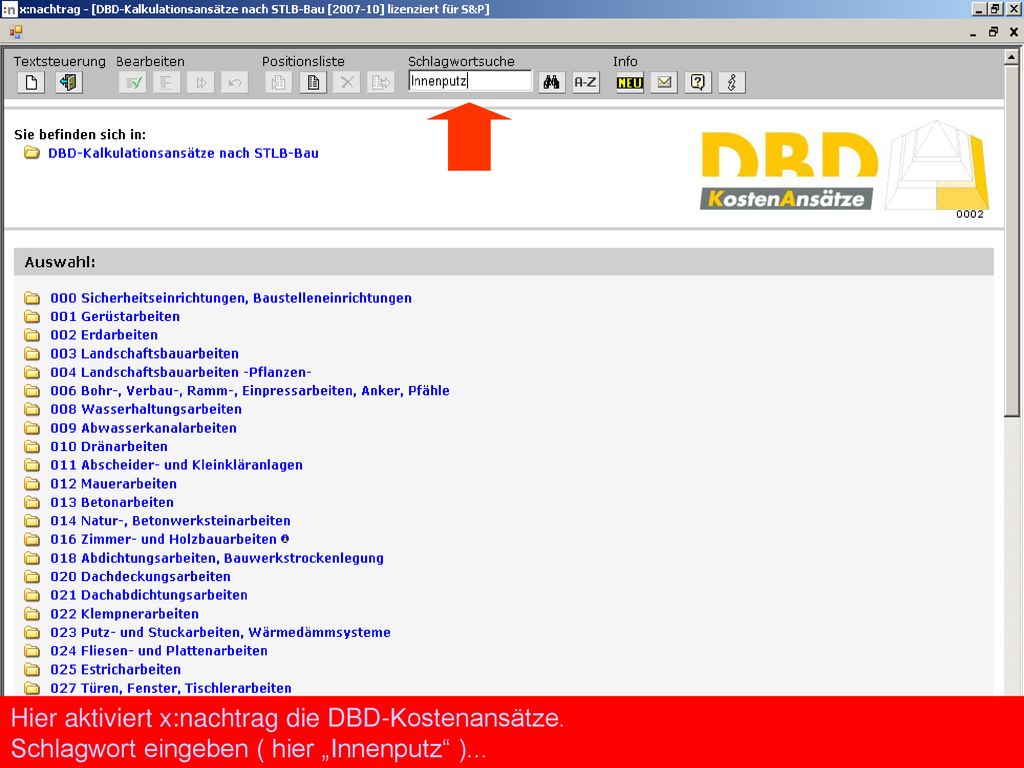Click the folder icon next to 012 Mauerarbeiten
The image size is (1024, 768).
pyautogui.click(x=32, y=484)
